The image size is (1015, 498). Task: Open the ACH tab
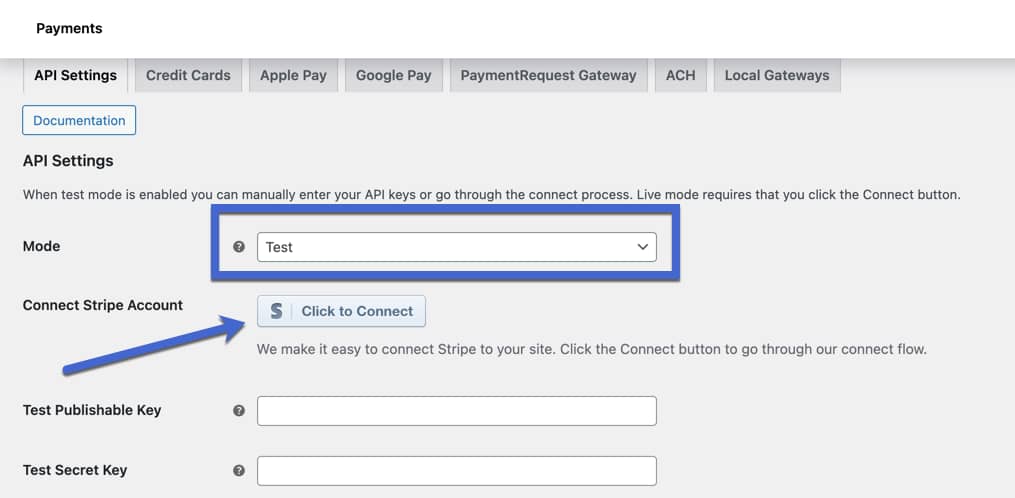tap(680, 75)
